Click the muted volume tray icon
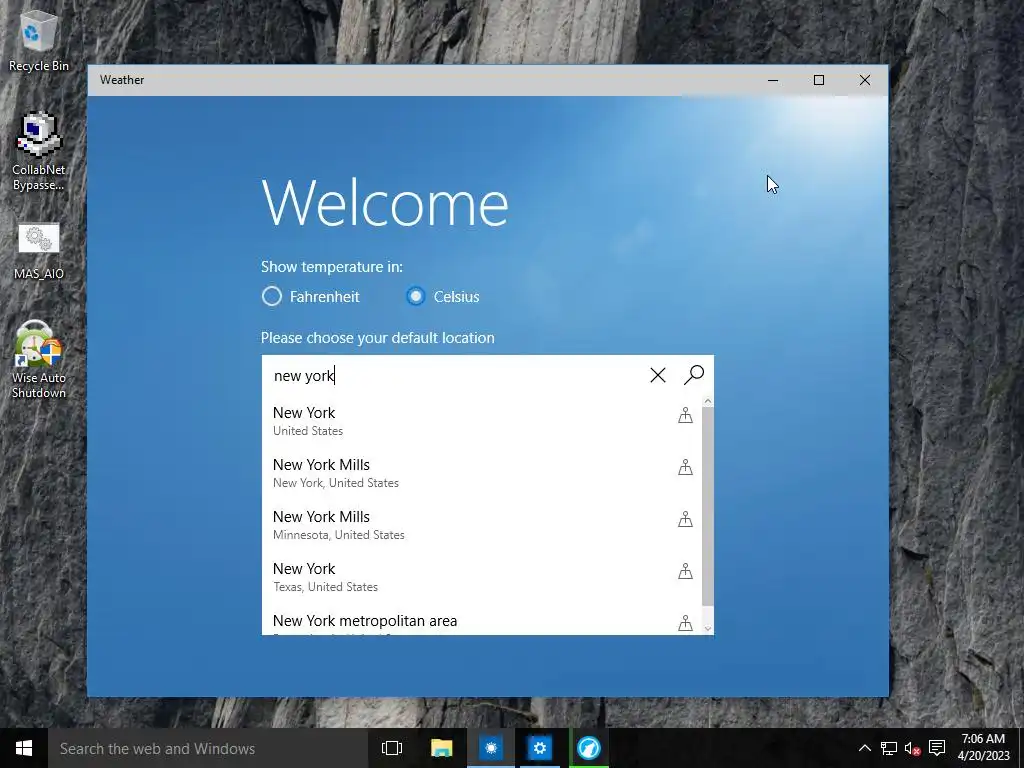The width and height of the screenshot is (1024, 768). pyautogui.click(x=912, y=748)
